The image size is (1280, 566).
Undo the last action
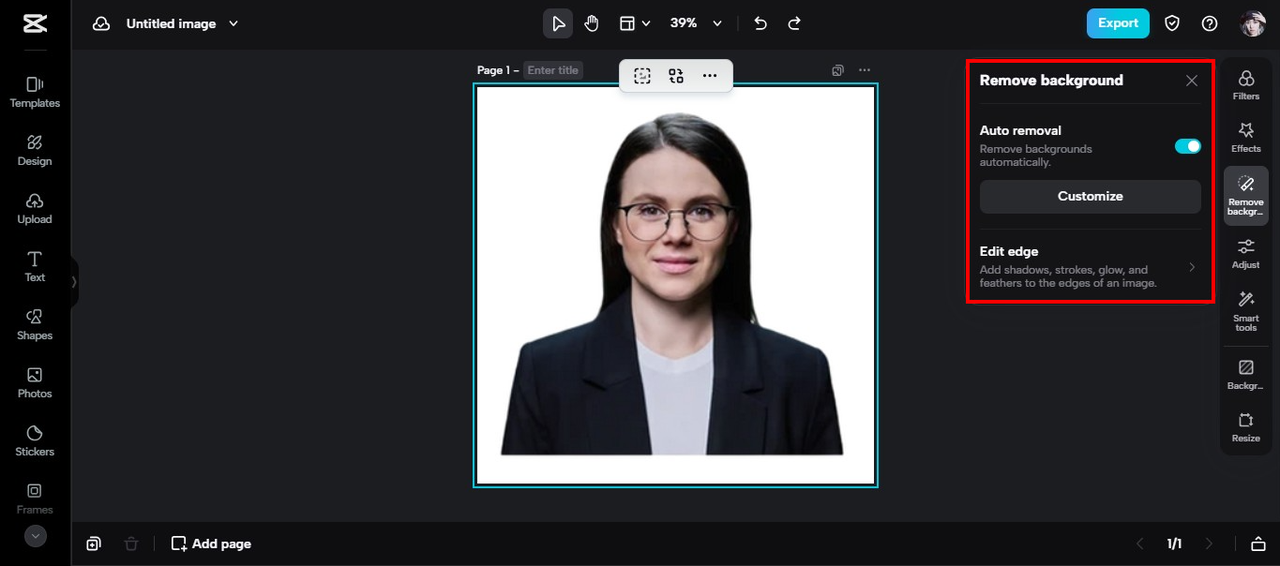[x=761, y=23]
